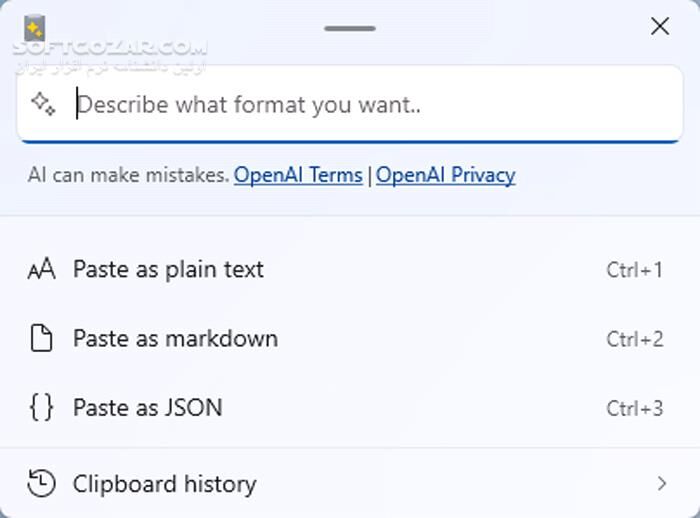Click the Advanced Paste app icon in title bar
The width and height of the screenshot is (700, 518).
click(34, 27)
